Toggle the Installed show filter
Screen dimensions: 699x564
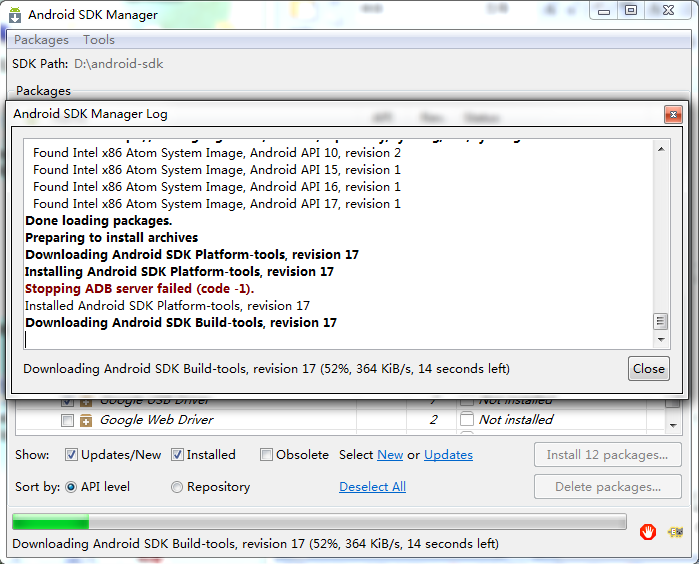point(177,455)
